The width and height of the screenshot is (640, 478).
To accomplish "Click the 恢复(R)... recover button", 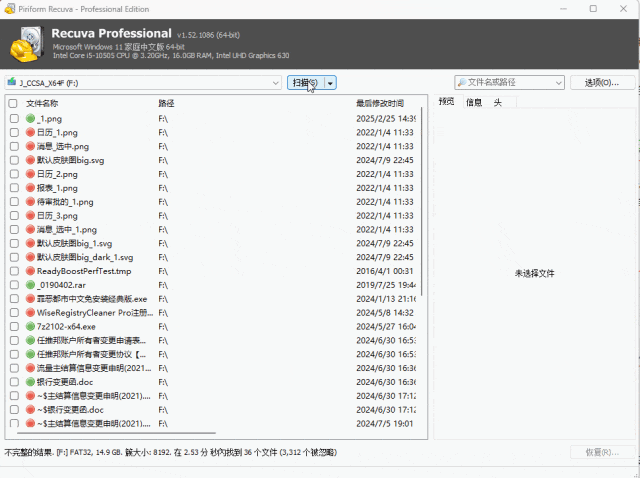I will tap(602, 452).
